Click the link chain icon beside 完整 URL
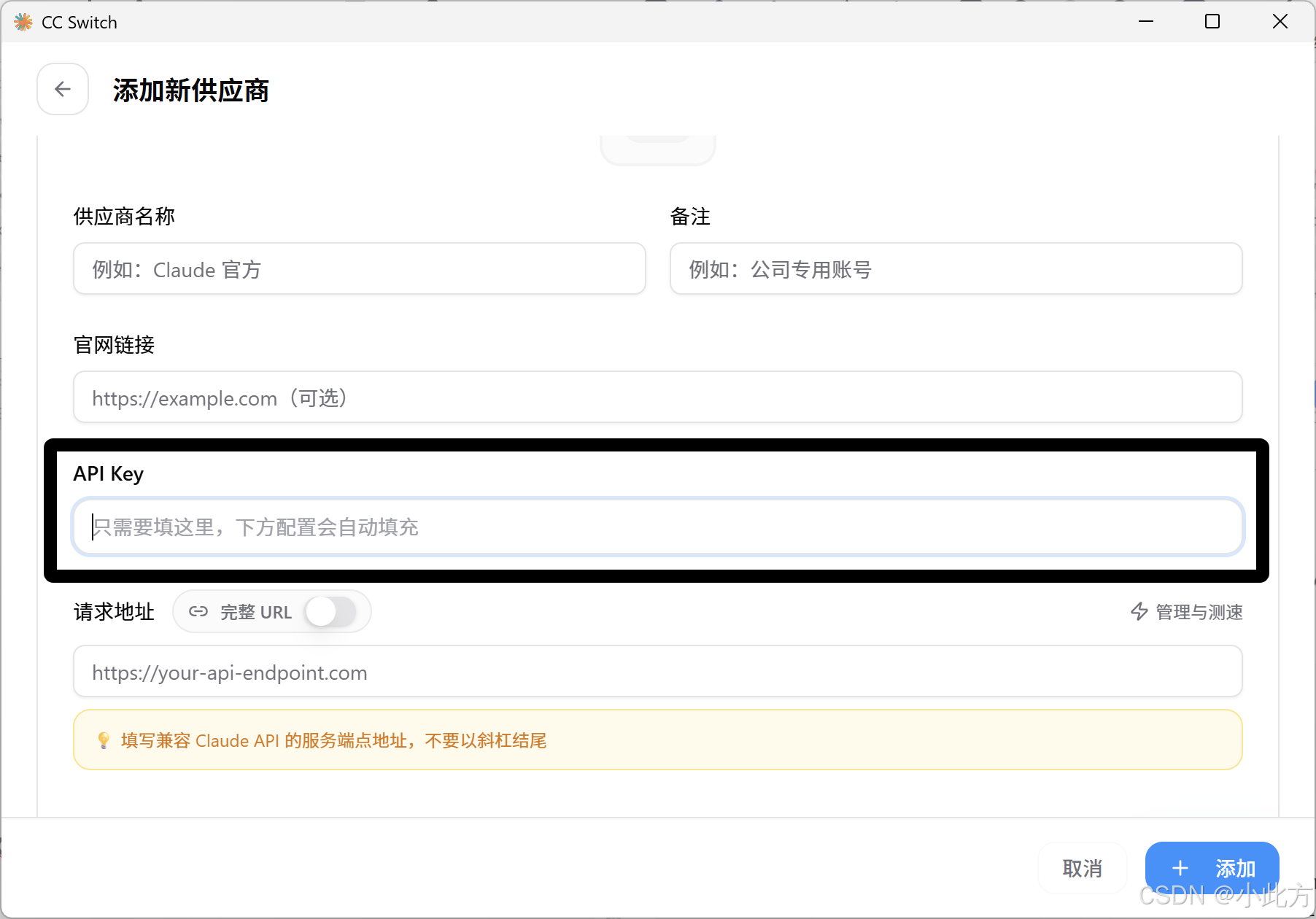Image resolution: width=1316 pixels, height=919 pixels. 198,611
